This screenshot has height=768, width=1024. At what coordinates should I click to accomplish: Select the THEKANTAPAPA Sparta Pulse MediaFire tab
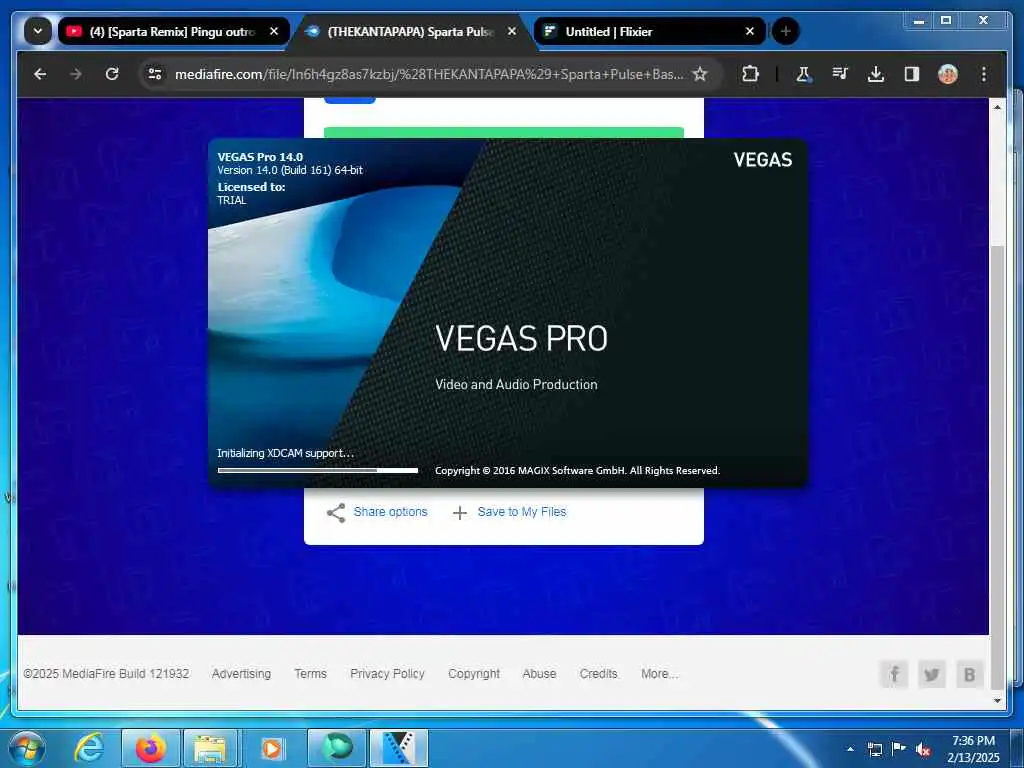click(x=411, y=31)
